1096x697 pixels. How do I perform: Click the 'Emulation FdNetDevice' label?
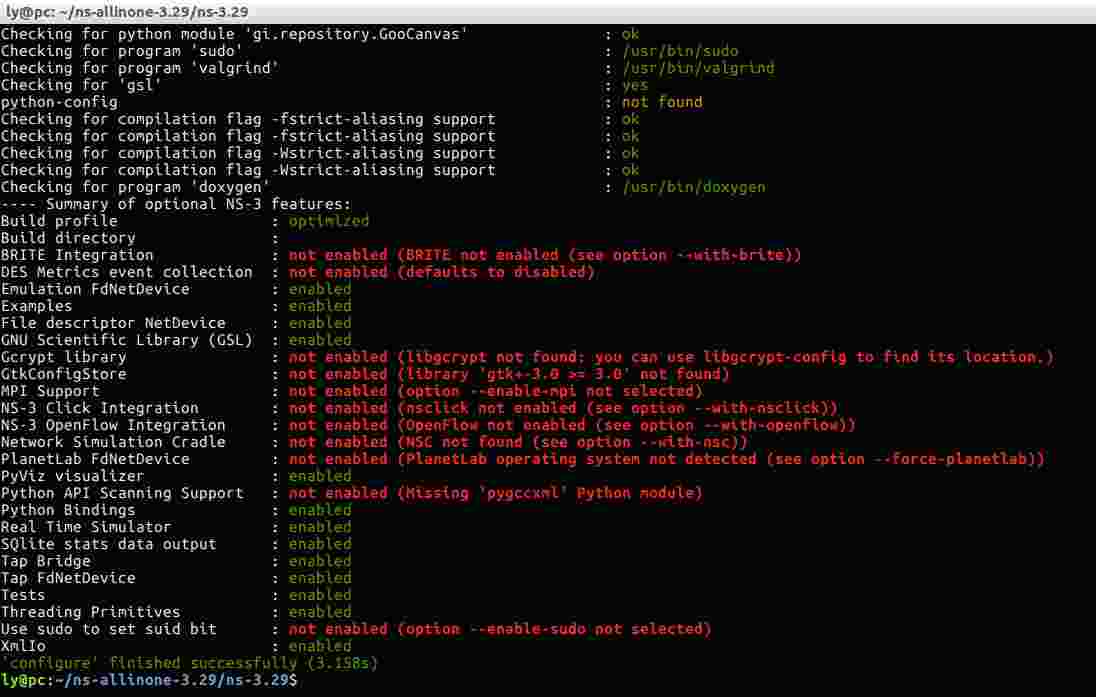click(95, 289)
